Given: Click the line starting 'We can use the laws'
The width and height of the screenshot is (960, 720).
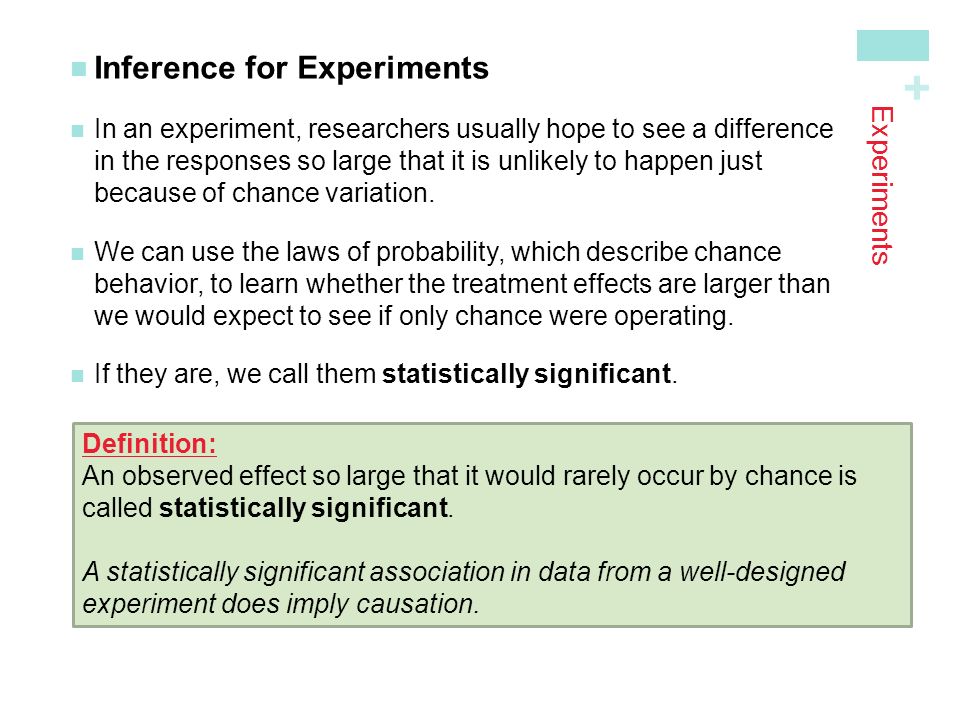Looking at the screenshot, I should point(438,252).
